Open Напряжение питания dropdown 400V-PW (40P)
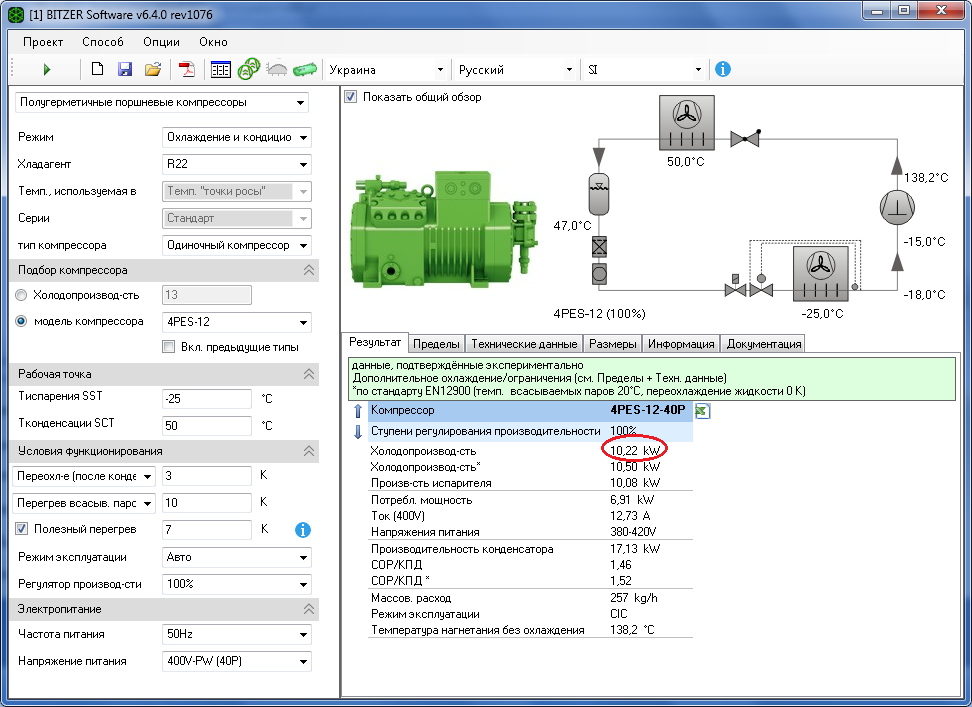Screen dimensions: 972x707 click(236, 661)
